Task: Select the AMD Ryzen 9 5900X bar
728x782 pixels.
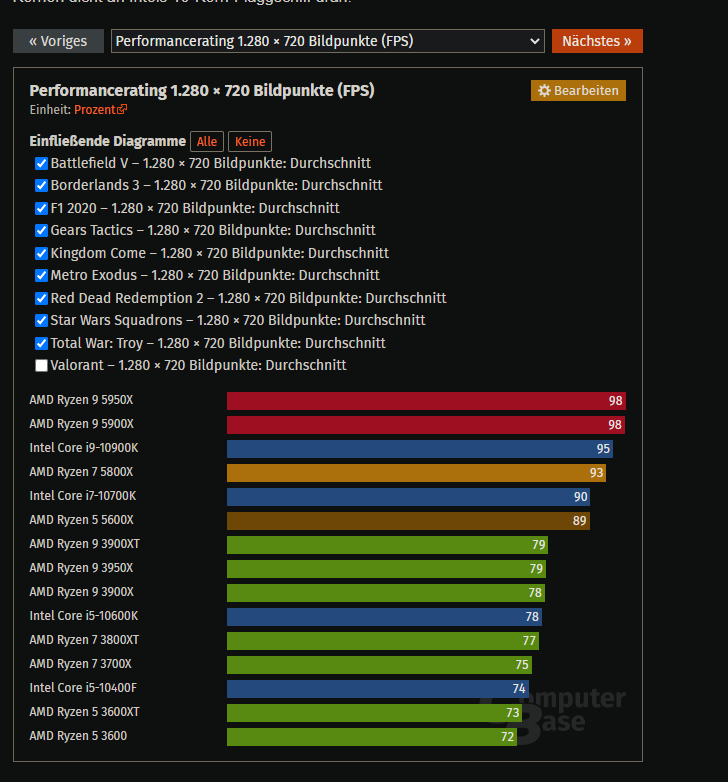Action: [x=426, y=425]
